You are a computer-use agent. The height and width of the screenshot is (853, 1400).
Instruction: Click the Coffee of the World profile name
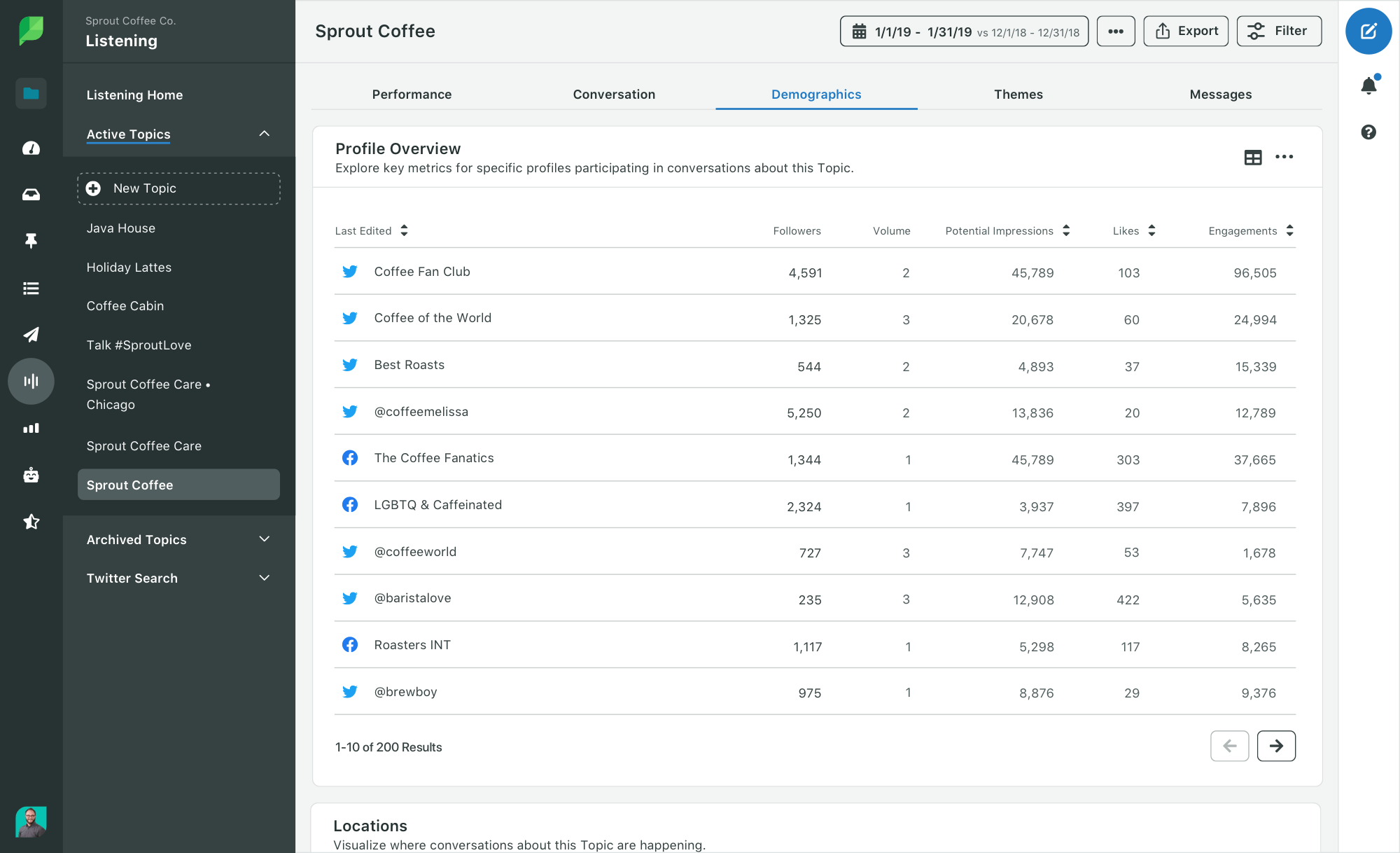point(433,318)
